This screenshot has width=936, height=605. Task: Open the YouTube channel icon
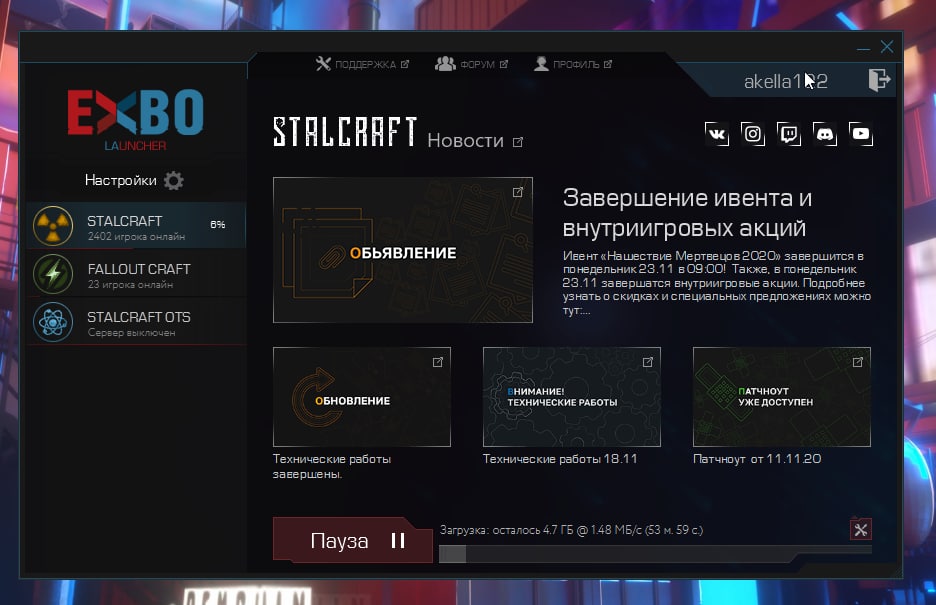861,134
